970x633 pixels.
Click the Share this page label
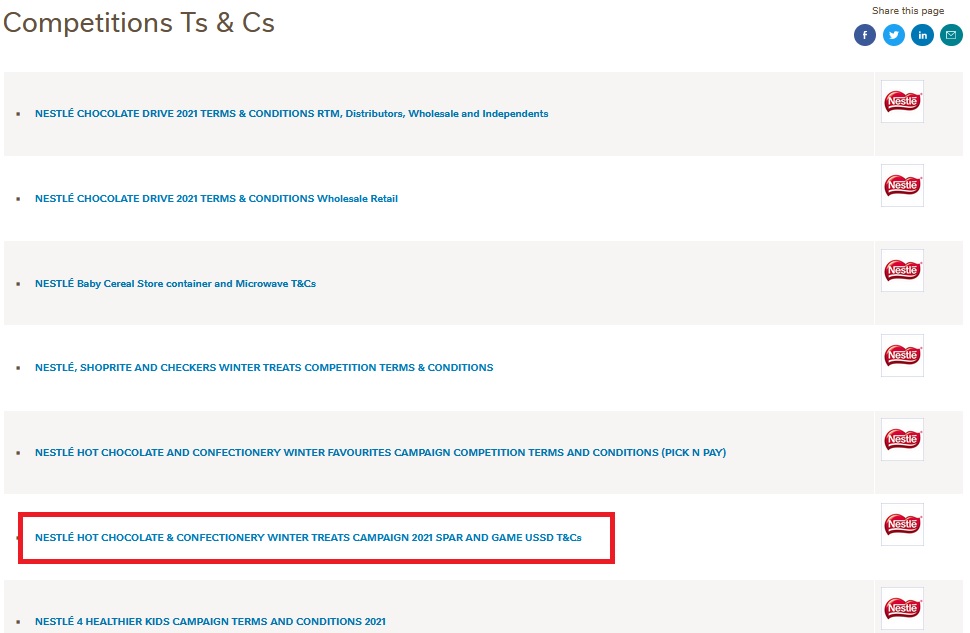tap(907, 11)
